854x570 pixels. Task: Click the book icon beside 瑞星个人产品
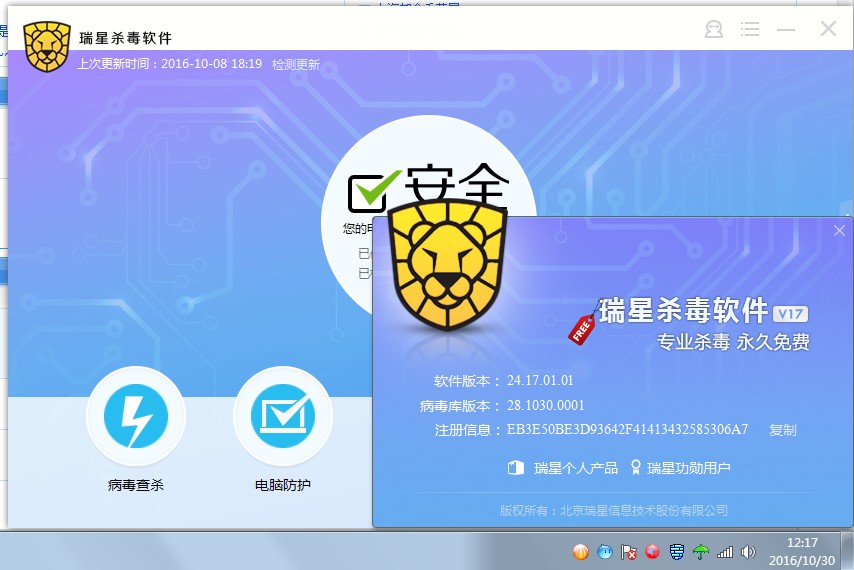tap(515, 468)
